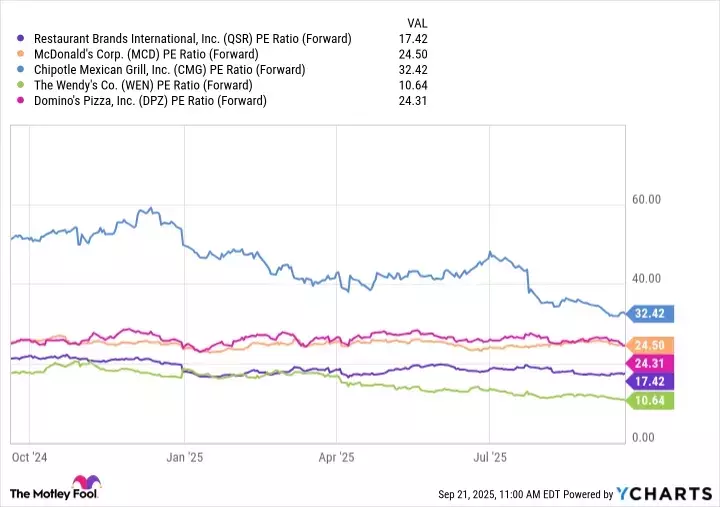Click the Jul '25 axis label

click(x=489, y=457)
